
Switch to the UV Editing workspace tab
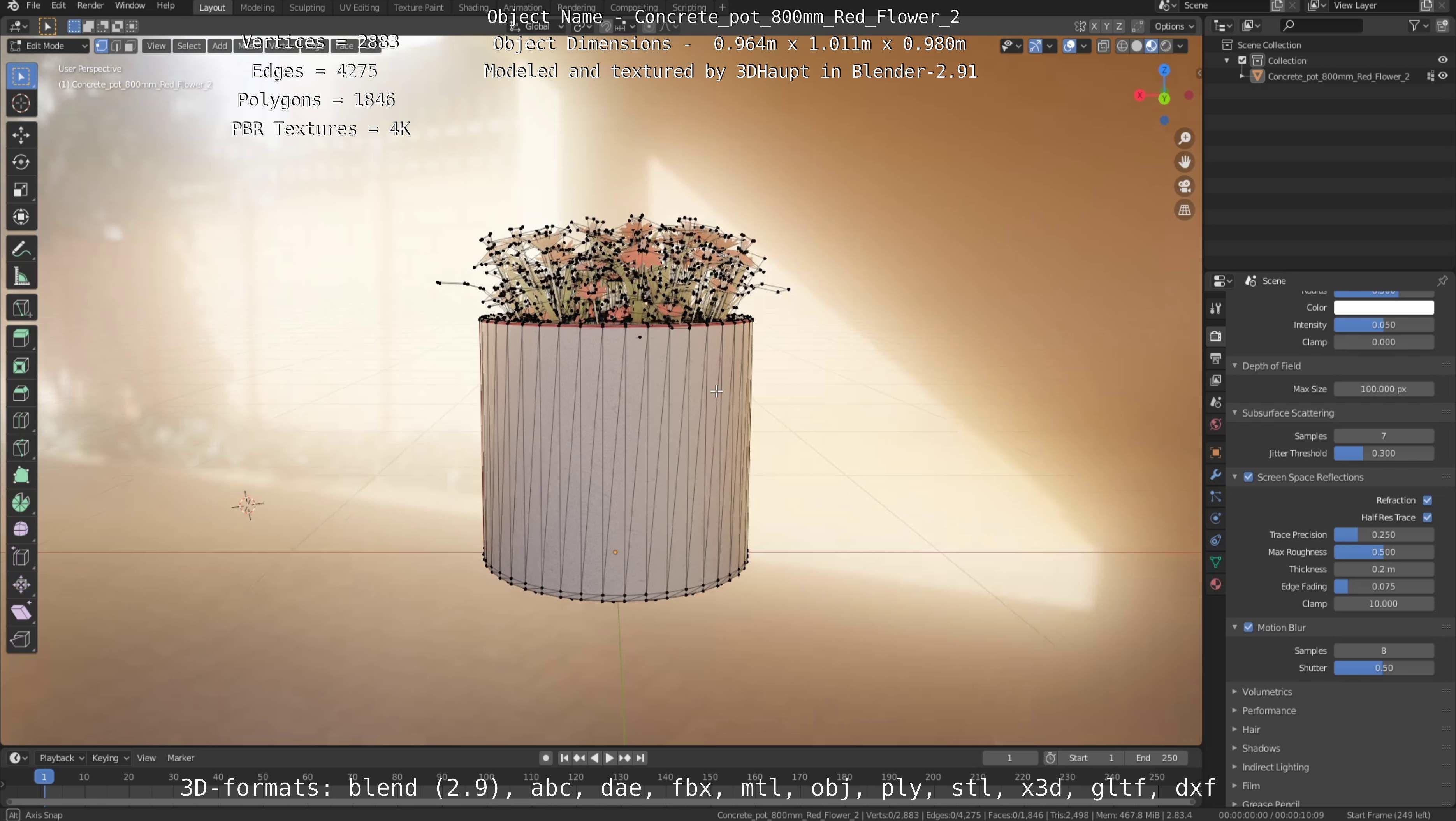pos(359,7)
